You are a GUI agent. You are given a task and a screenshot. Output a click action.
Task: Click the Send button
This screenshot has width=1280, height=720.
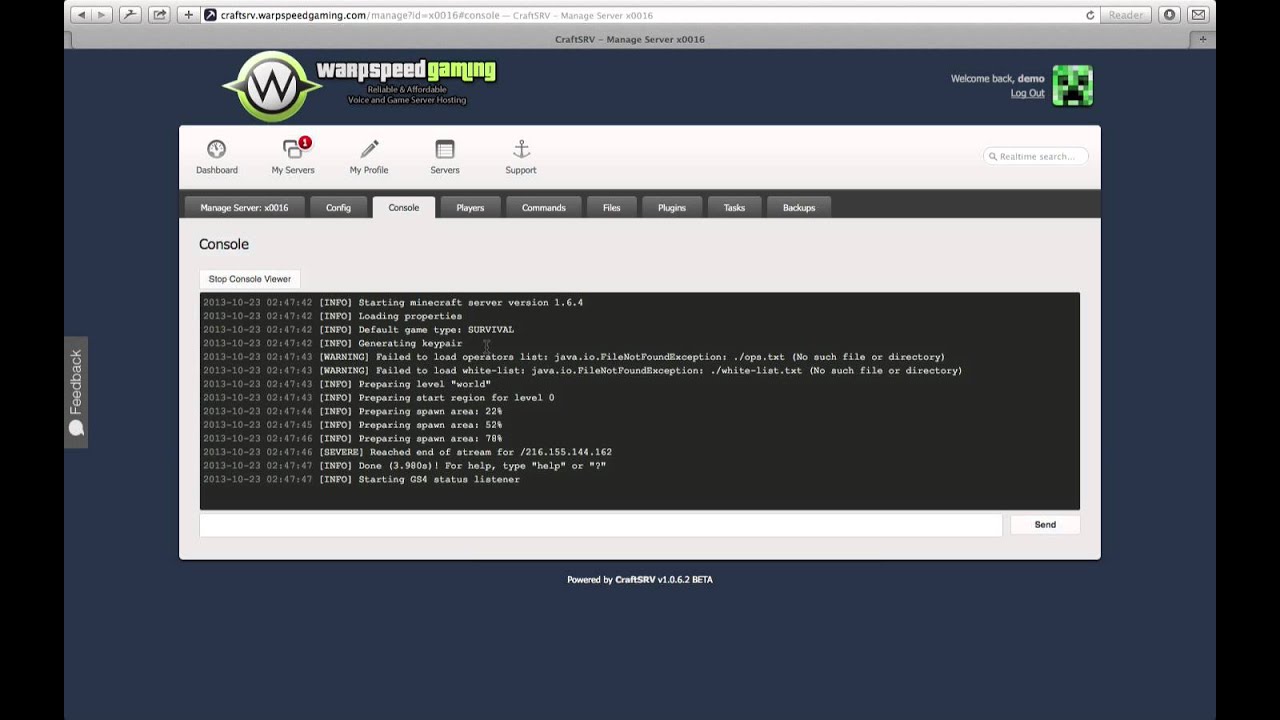pos(1045,525)
